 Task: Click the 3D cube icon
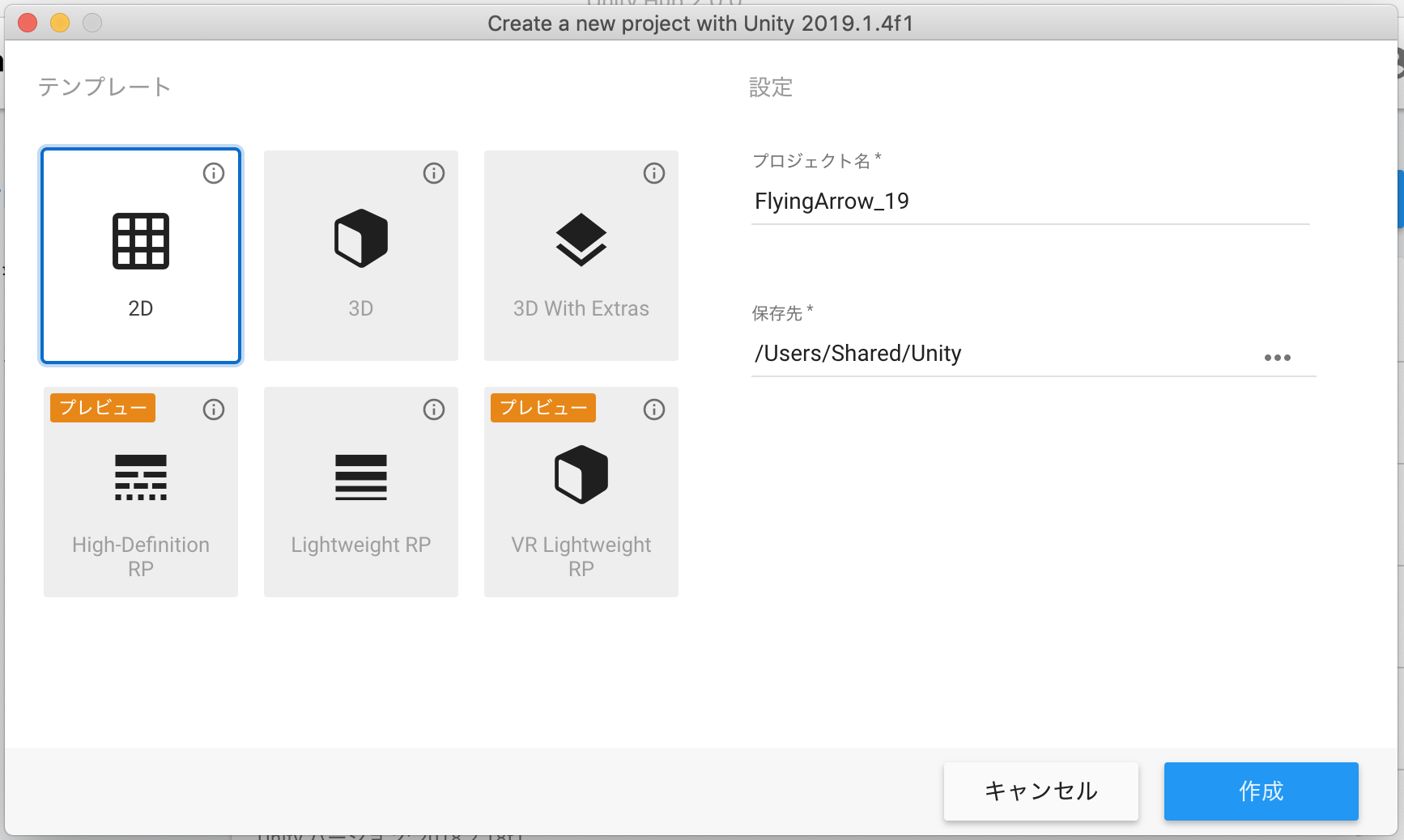(x=361, y=238)
